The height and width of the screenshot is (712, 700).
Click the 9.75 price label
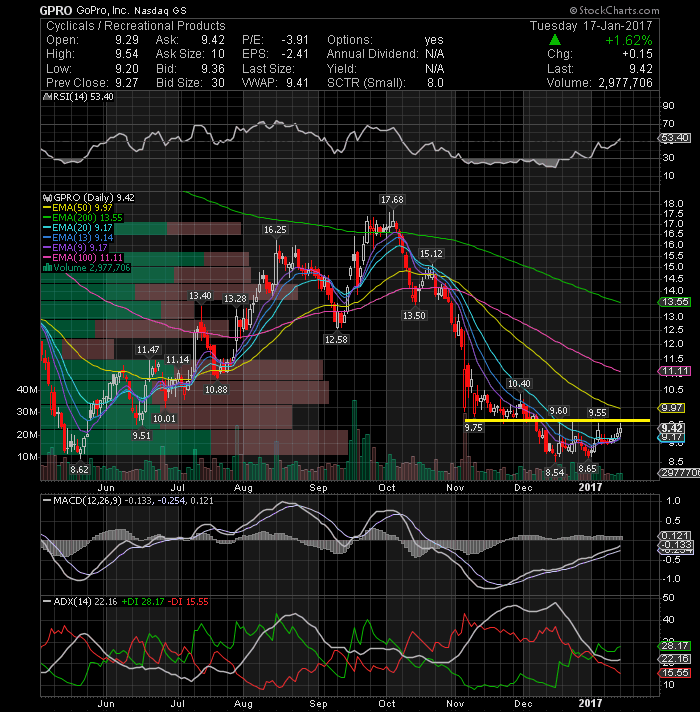(473, 427)
